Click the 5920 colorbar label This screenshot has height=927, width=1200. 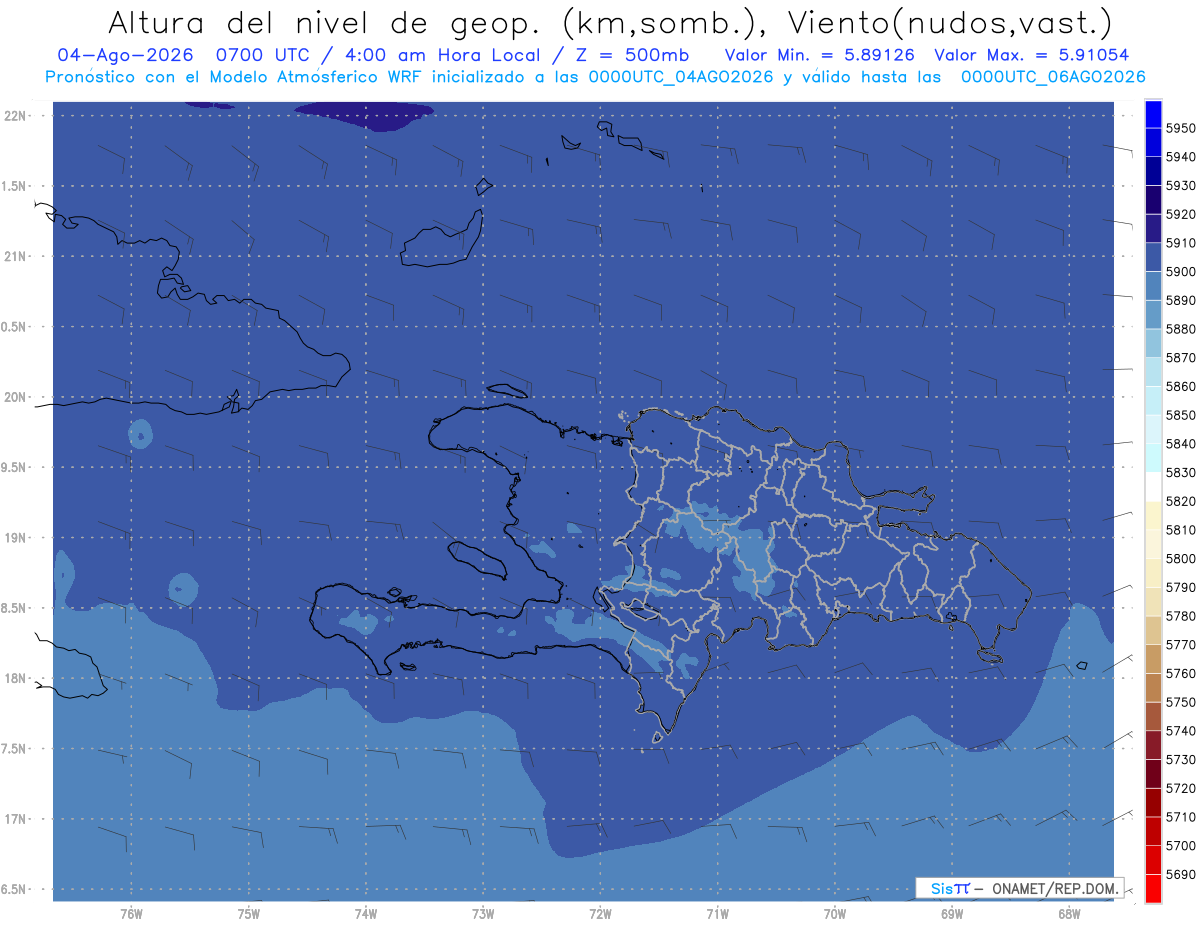1181,214
